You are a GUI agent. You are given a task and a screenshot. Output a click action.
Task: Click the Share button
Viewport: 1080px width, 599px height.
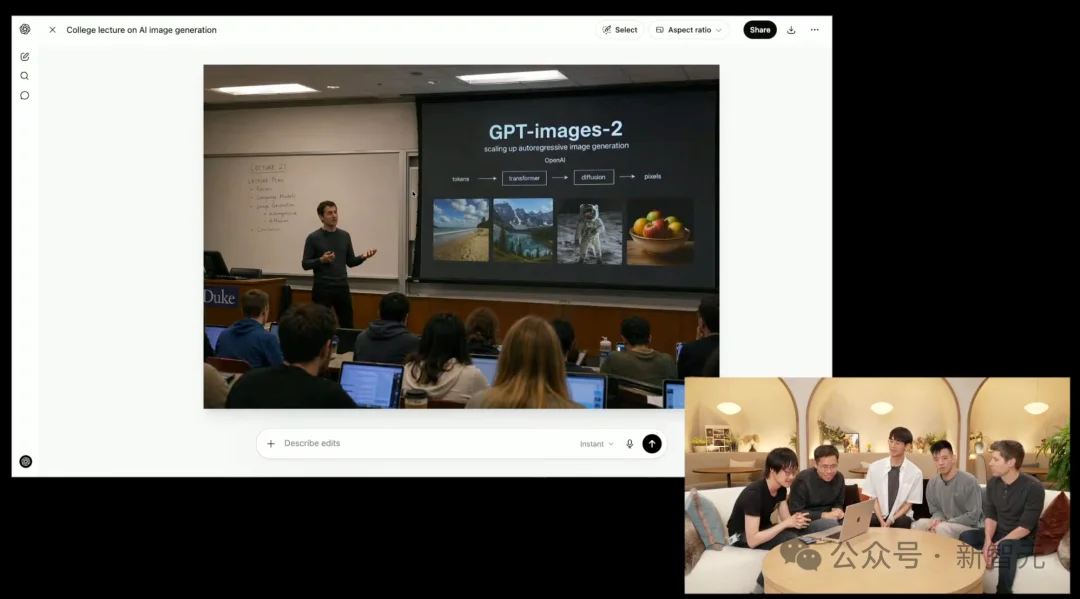point(759,29)
